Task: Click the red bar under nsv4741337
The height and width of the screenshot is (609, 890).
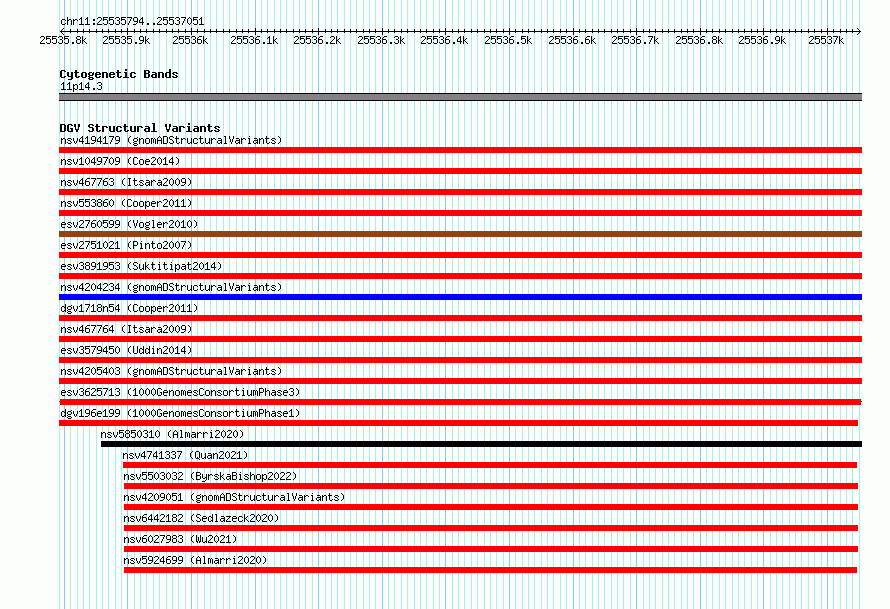Action: [x=490, y=465]
